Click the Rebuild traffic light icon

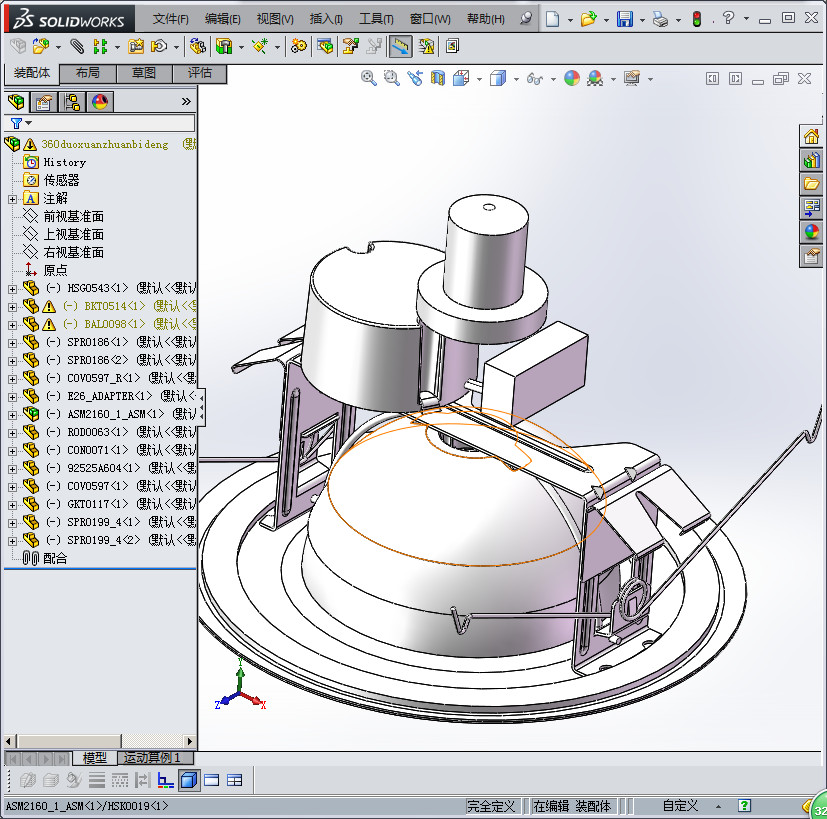(697, 19)
